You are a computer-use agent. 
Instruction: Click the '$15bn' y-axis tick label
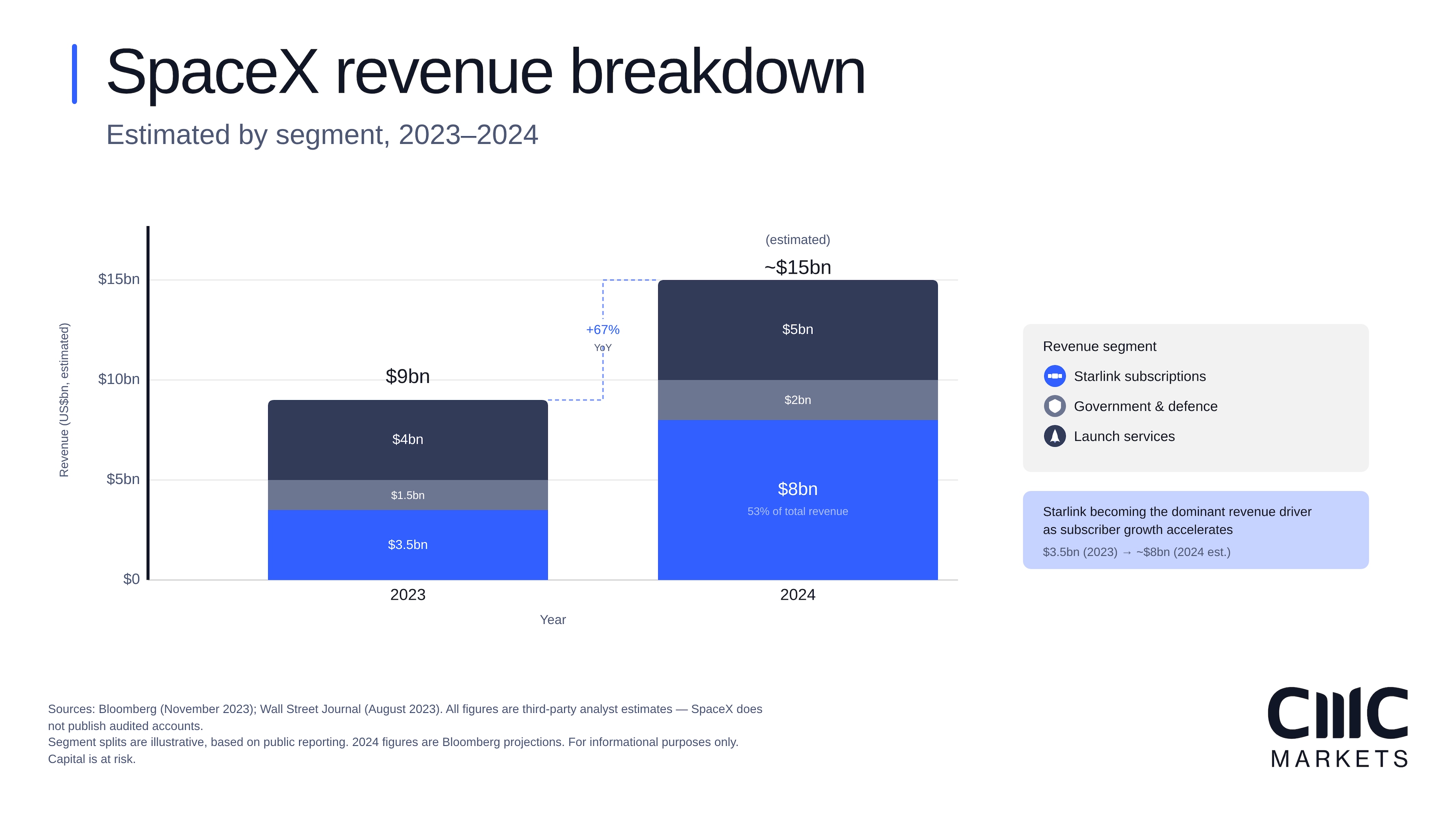119,279
